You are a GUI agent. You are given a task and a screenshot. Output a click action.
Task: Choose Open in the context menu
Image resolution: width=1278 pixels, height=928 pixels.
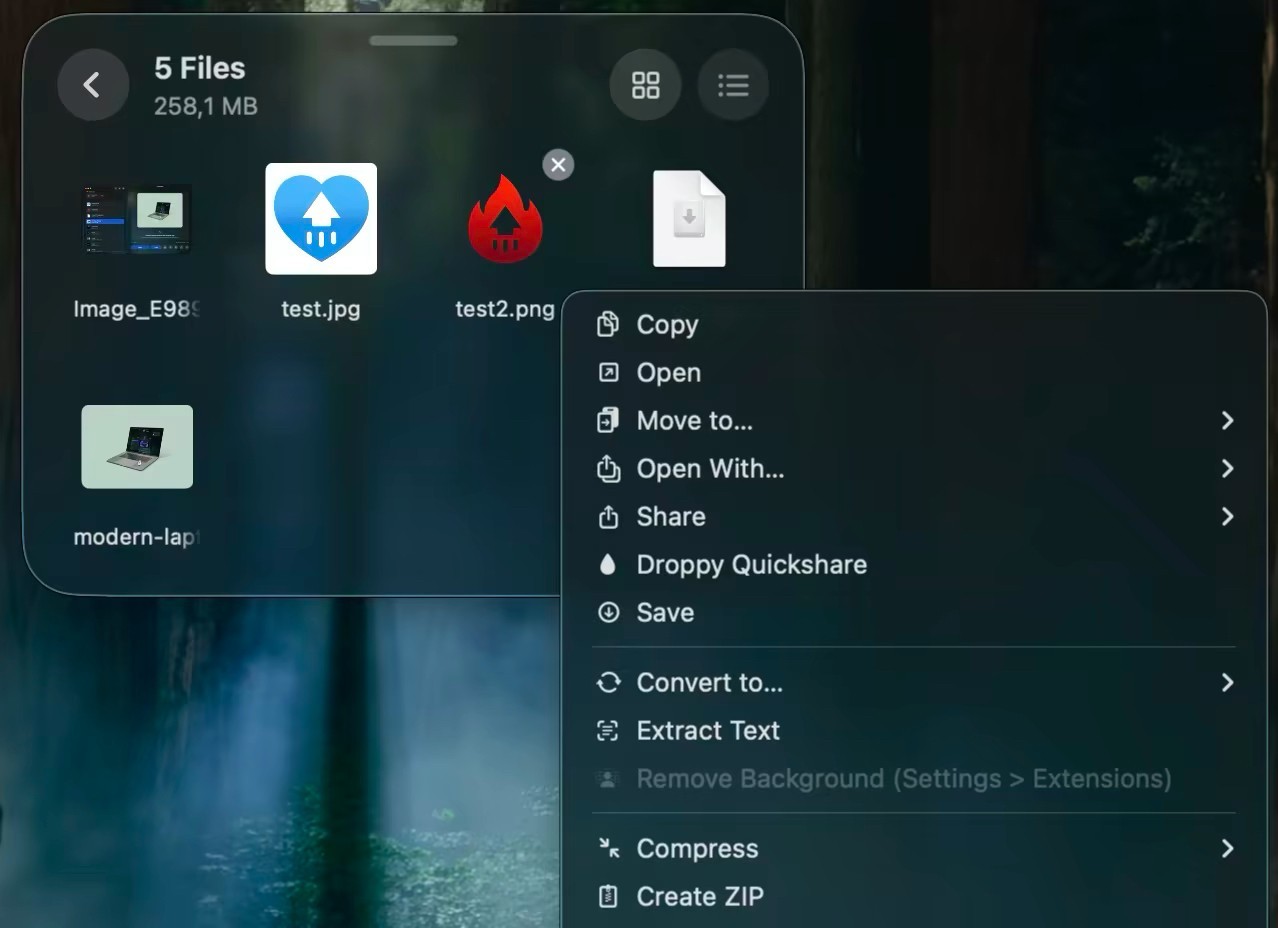pyautogui.click(x=668, y=373)
